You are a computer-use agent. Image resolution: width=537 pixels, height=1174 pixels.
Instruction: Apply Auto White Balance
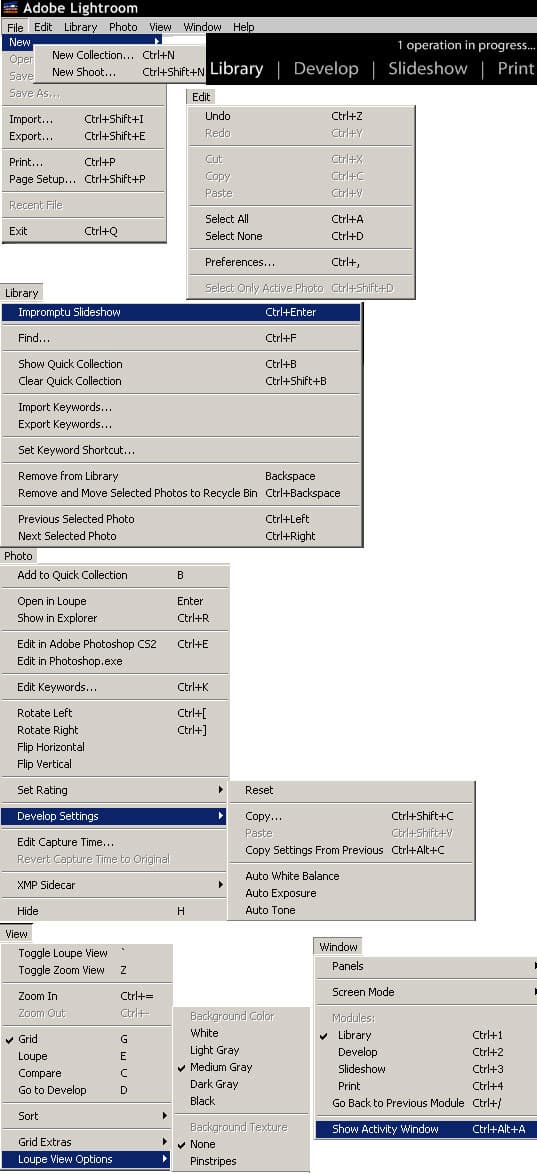tap(351, 876)
